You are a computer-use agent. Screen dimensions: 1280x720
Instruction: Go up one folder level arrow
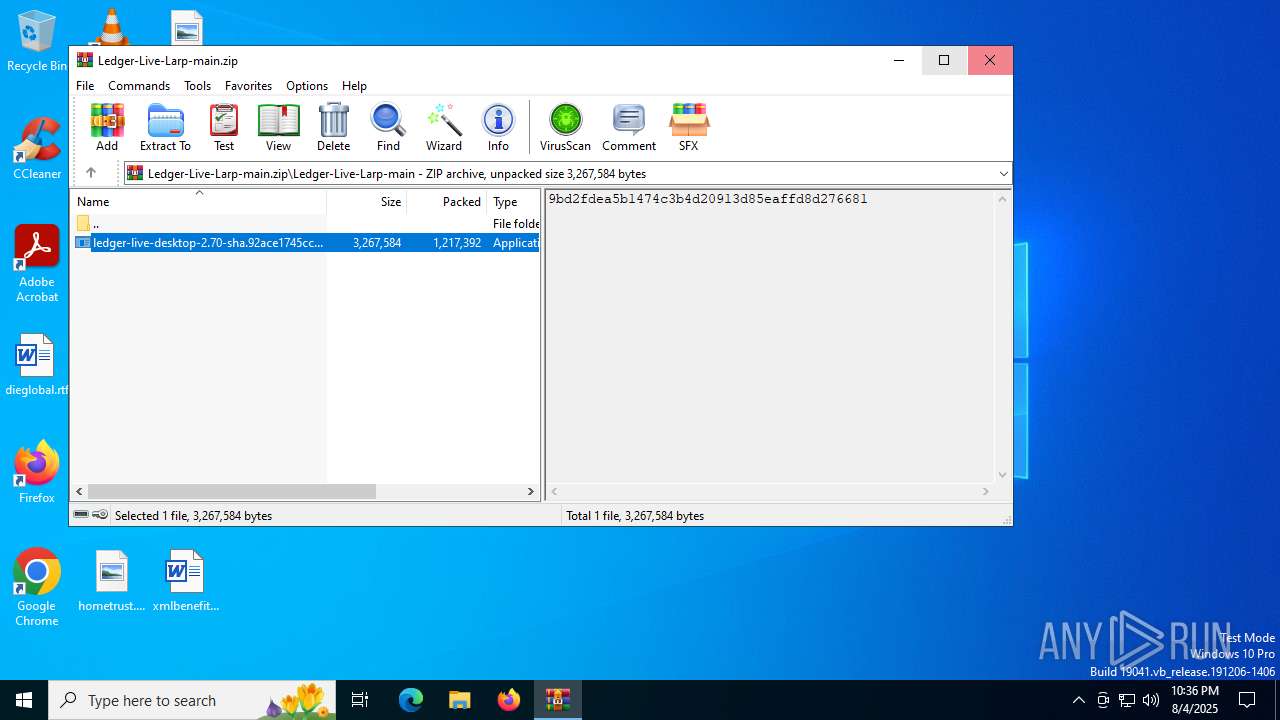[90, 173]
